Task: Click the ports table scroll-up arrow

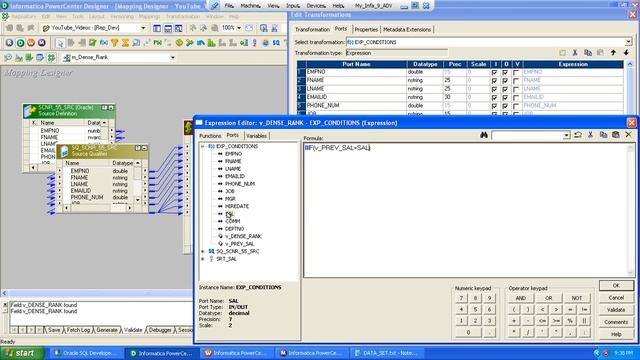Action: pyautogui.click(x=630, y=64)
